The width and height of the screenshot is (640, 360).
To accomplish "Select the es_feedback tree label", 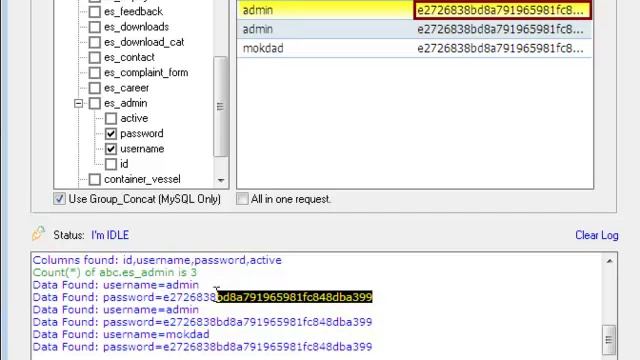I will pos(133,11).
